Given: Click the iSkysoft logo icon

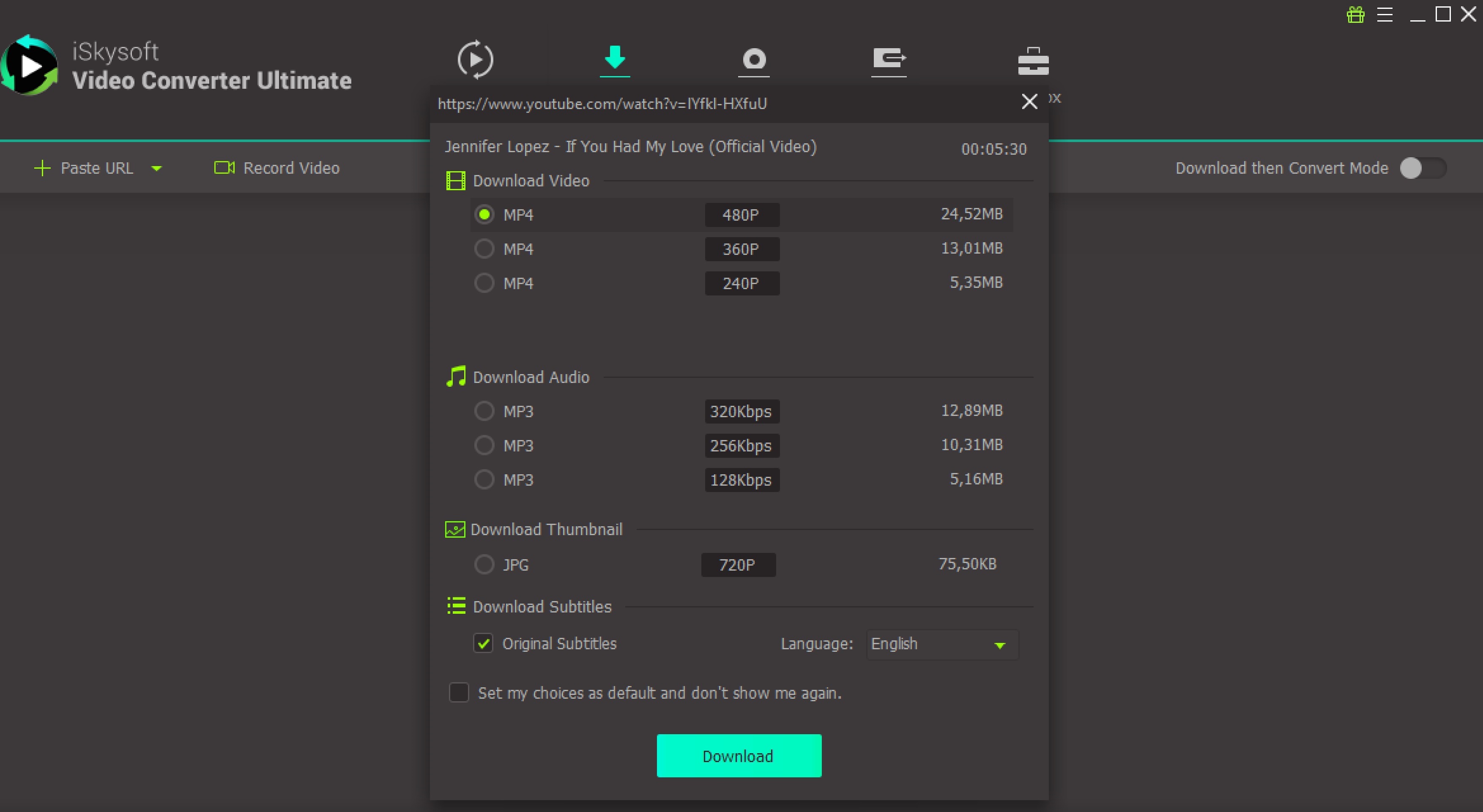Looking at the screenshot, I should [x=30, y=65].
